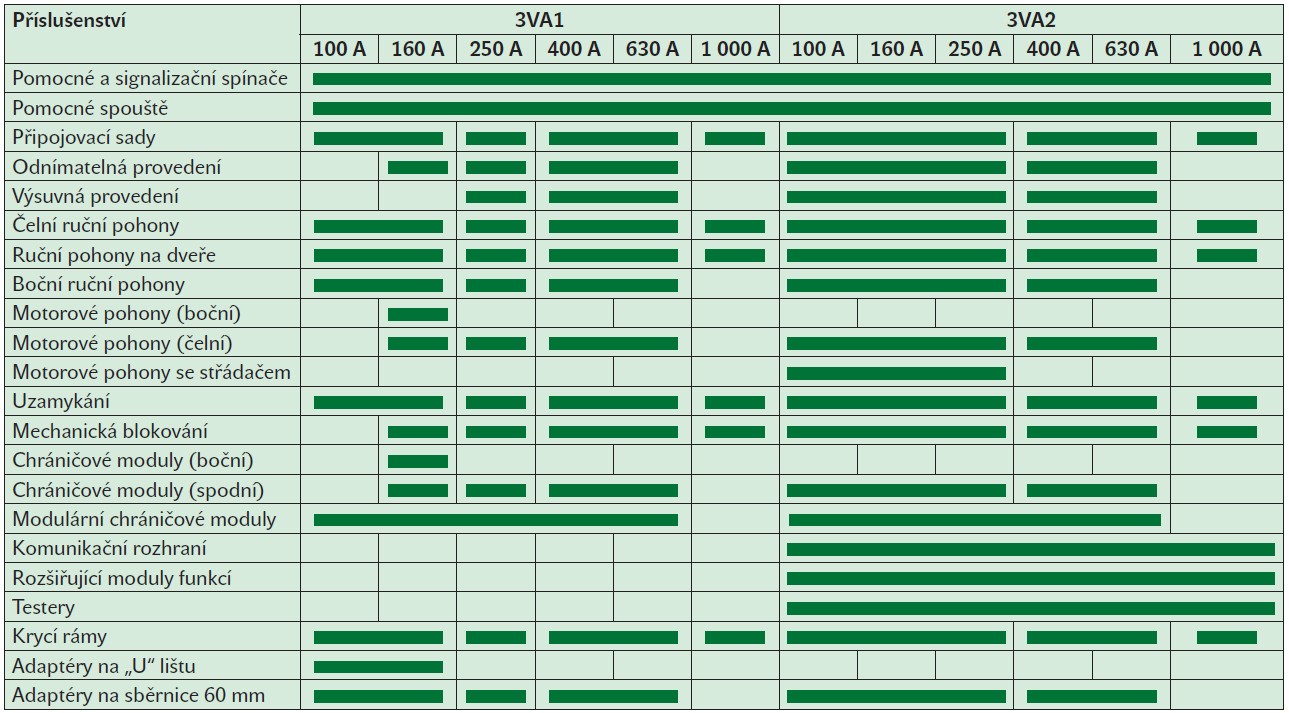Select row label Krycí rámy
The image size is (1289, 713).
point(60,637)
